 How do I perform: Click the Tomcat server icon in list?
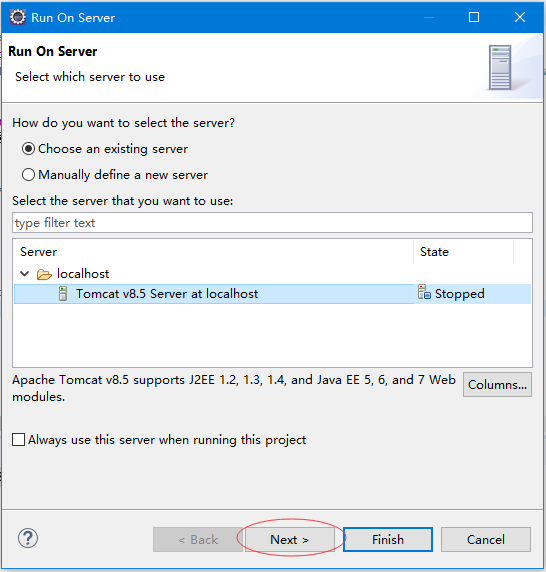point(63,294)
